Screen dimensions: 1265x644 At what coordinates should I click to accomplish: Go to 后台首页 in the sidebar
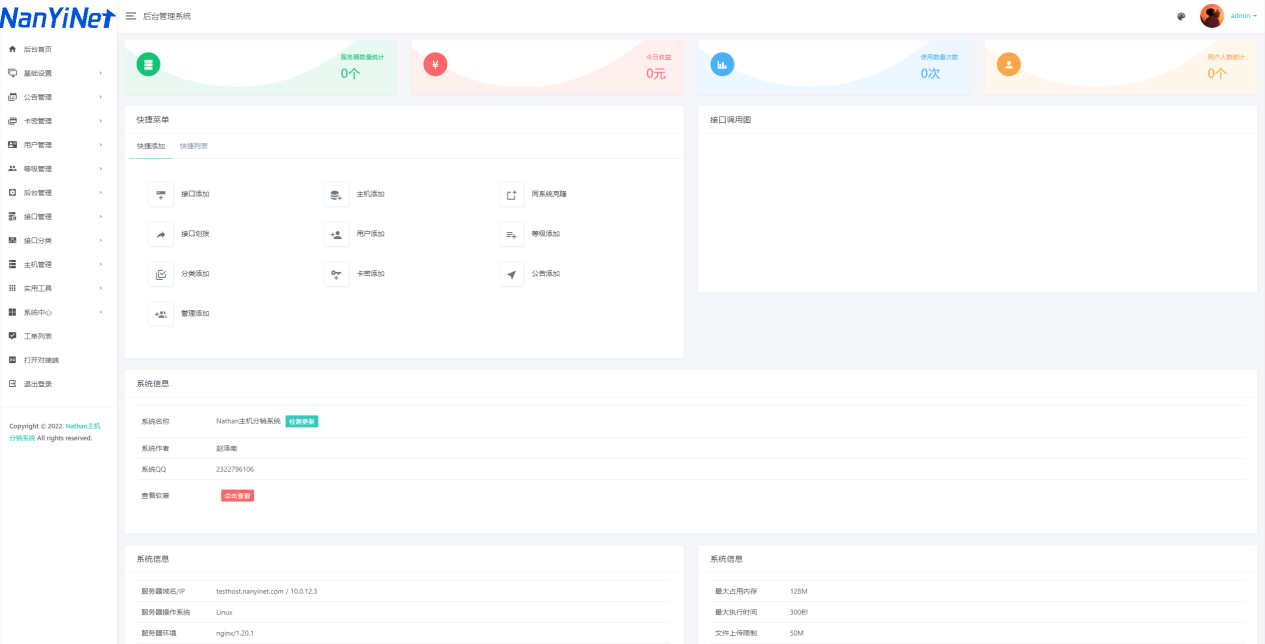pyautogui.click(x=58, y=49)
